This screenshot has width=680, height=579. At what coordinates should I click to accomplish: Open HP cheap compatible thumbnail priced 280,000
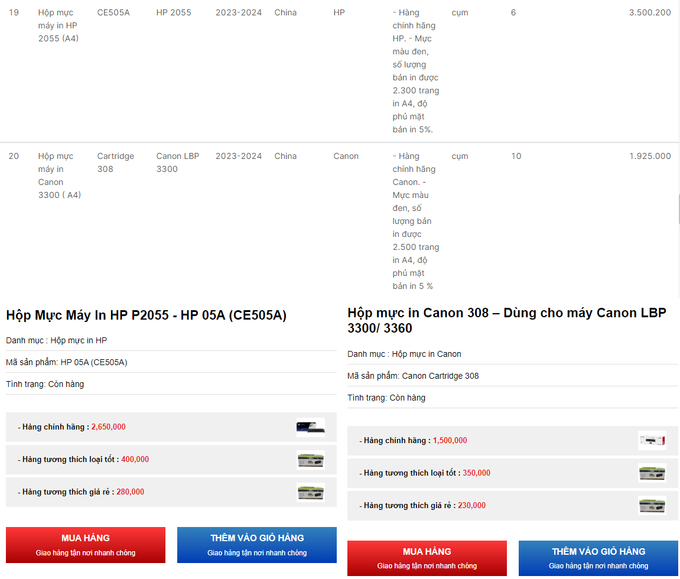tap(311, 492)
